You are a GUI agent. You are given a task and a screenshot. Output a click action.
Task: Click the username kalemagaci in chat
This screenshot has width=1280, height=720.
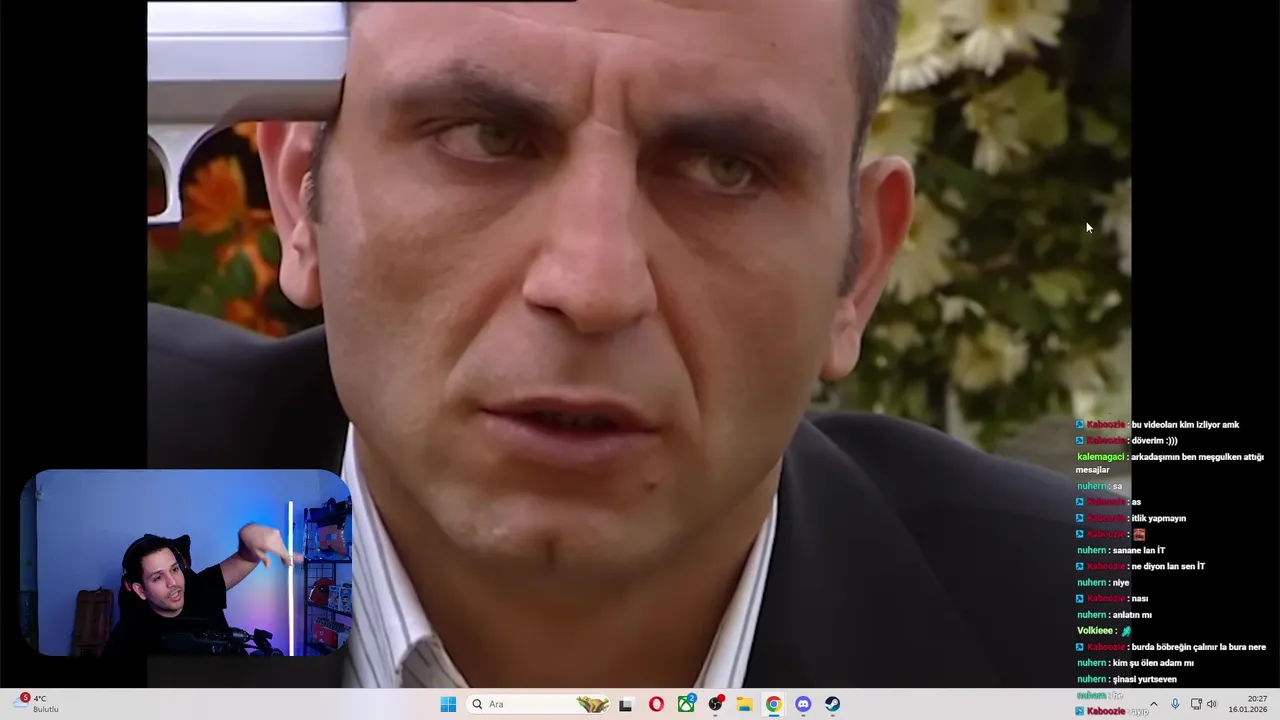click(1101, 456)
